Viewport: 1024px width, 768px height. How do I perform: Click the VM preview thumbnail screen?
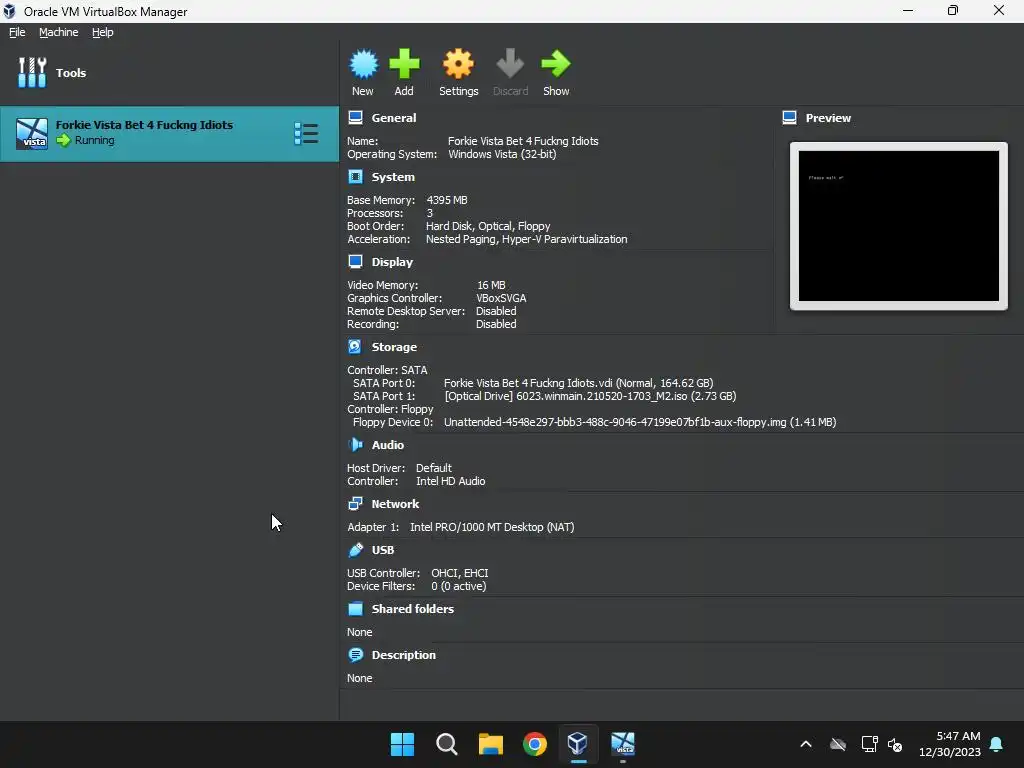pos(899,226)
